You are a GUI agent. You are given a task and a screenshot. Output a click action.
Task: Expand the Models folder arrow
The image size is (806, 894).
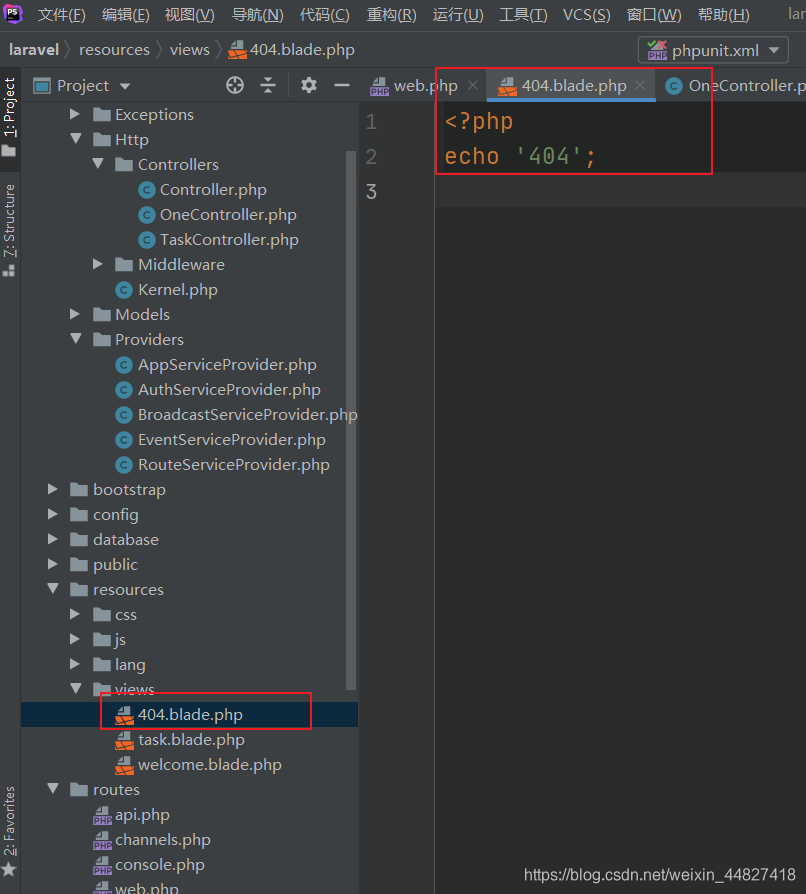[75, 314]
